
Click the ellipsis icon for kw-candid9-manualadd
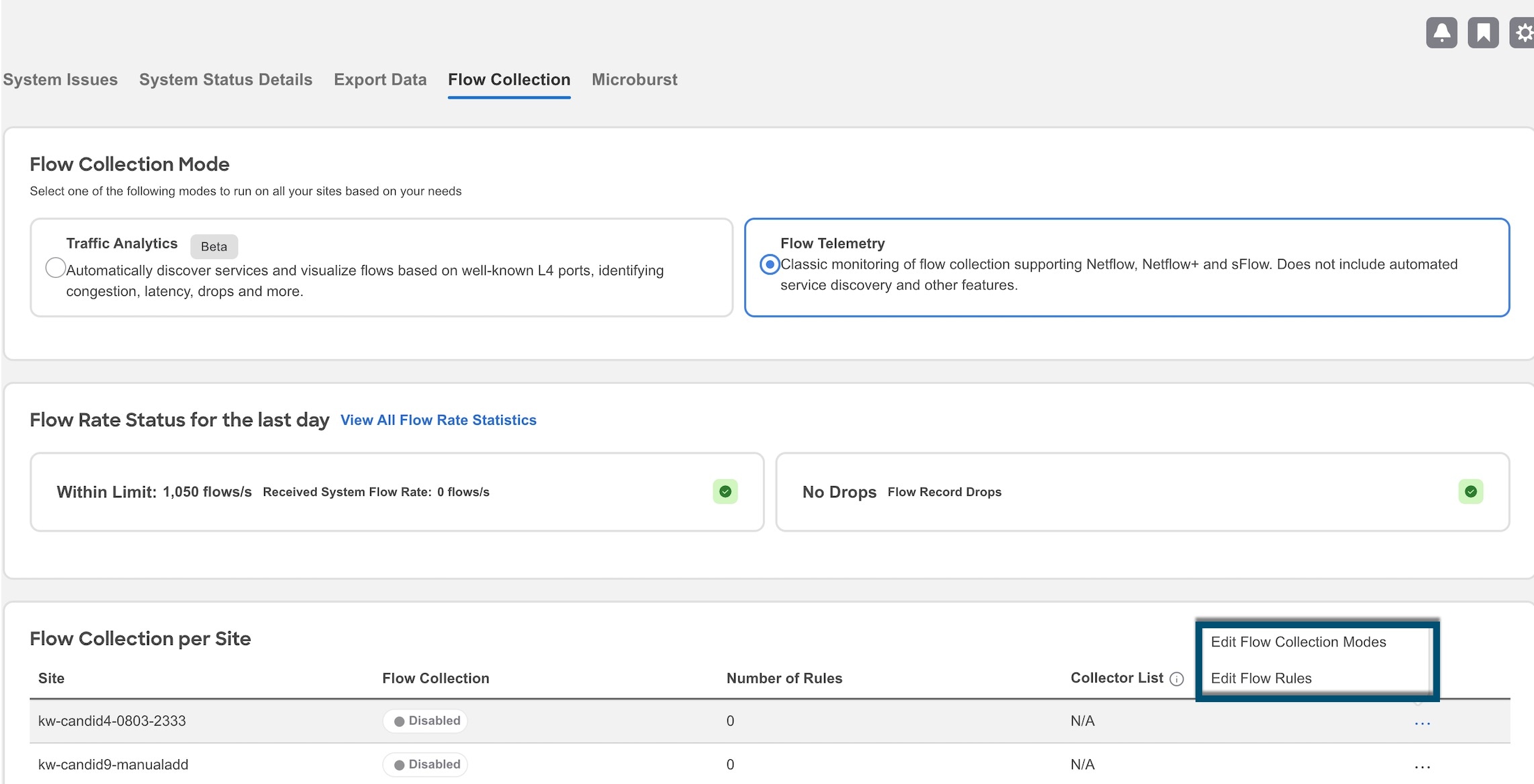coord(1422,762)
